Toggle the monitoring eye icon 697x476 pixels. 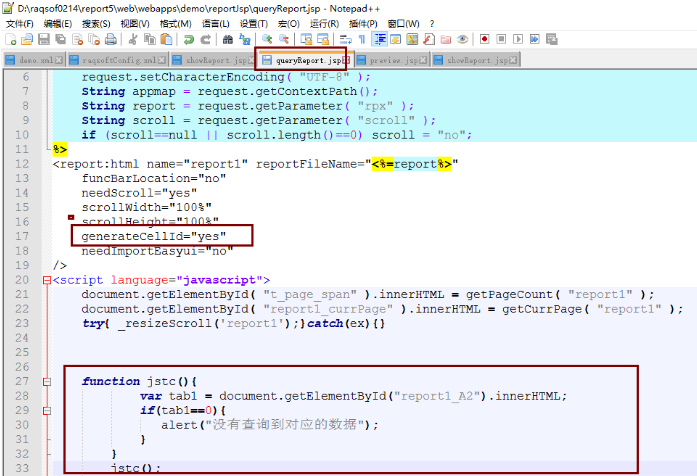462,40
